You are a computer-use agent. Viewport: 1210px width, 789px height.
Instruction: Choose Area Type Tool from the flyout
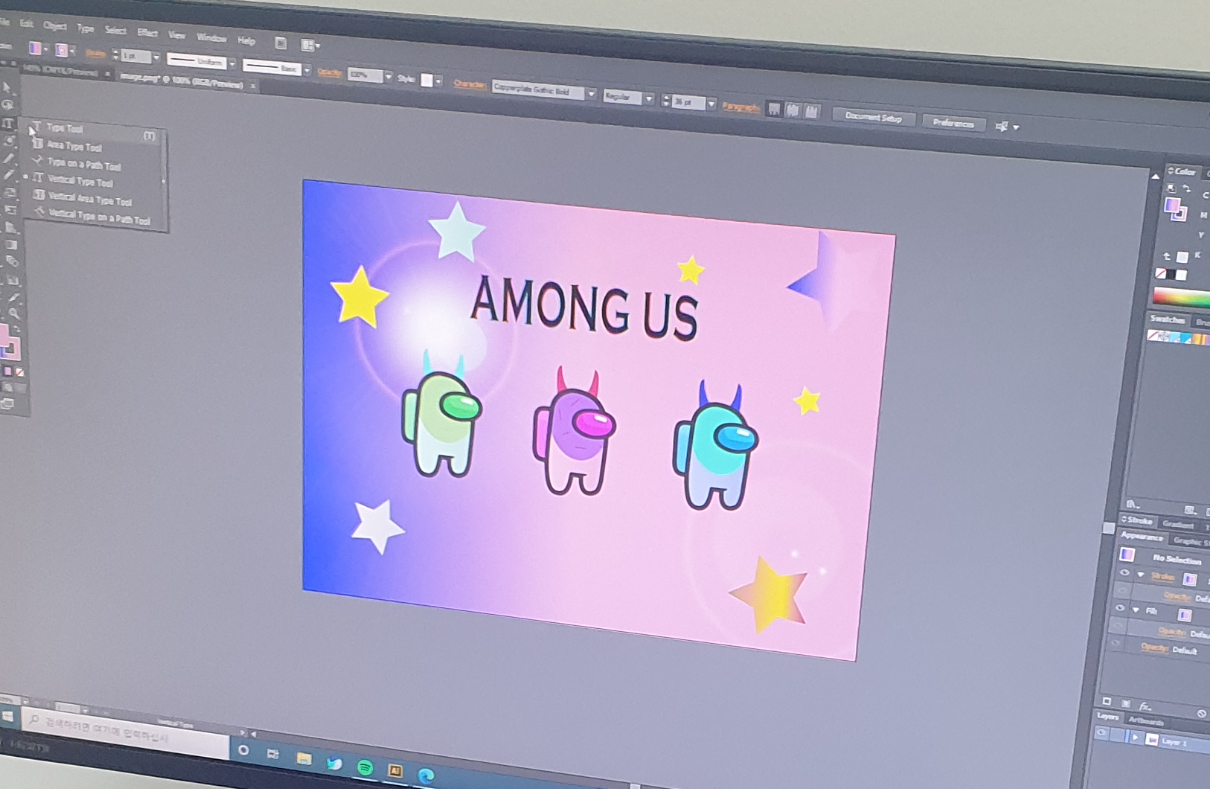pos(74,146)
